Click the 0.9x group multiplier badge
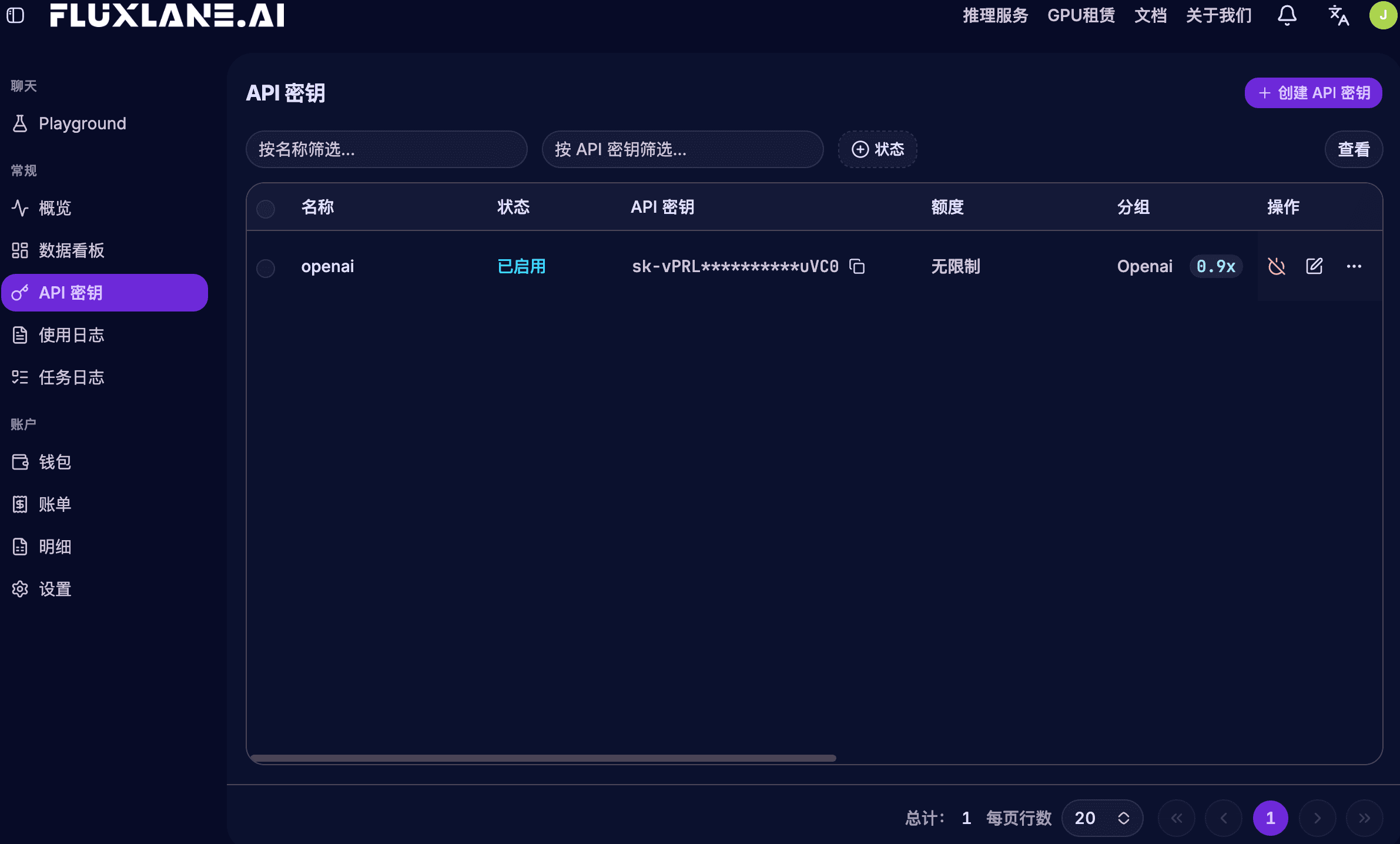 [1216, 266]
